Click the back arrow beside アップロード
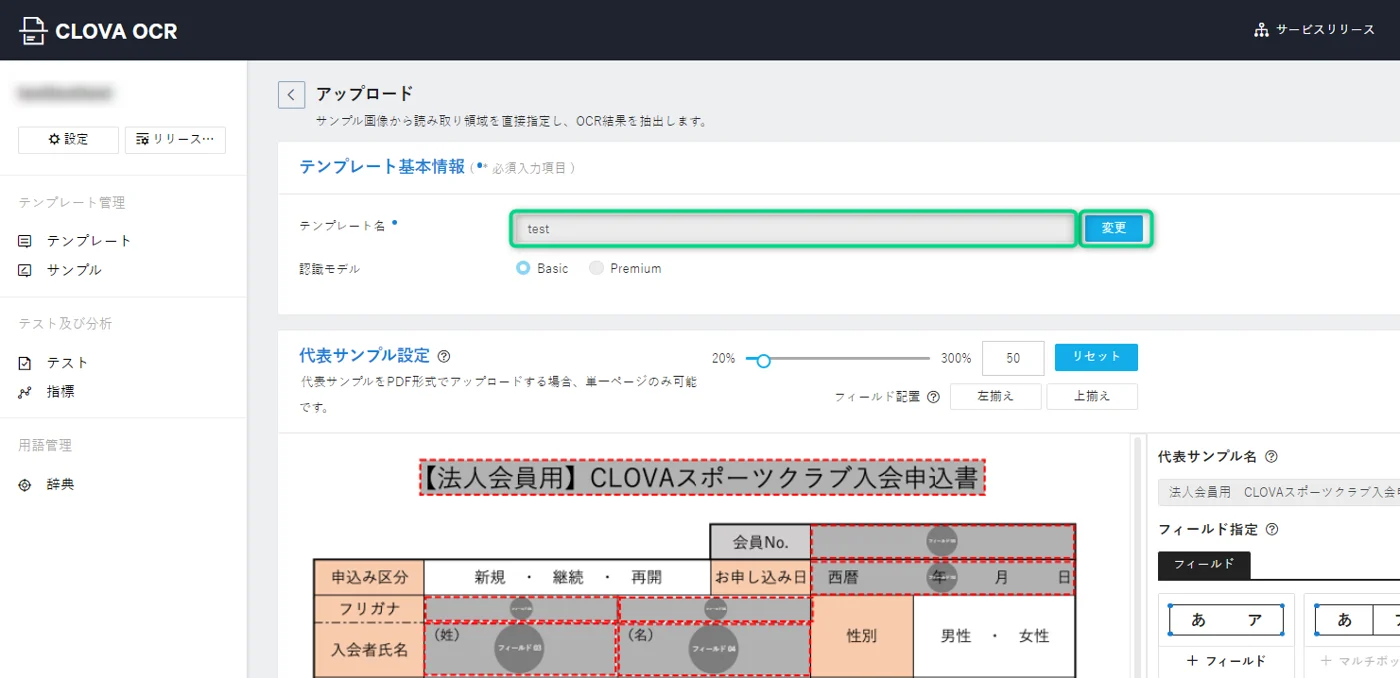The image size is (1400, 678). click(291, 95)
